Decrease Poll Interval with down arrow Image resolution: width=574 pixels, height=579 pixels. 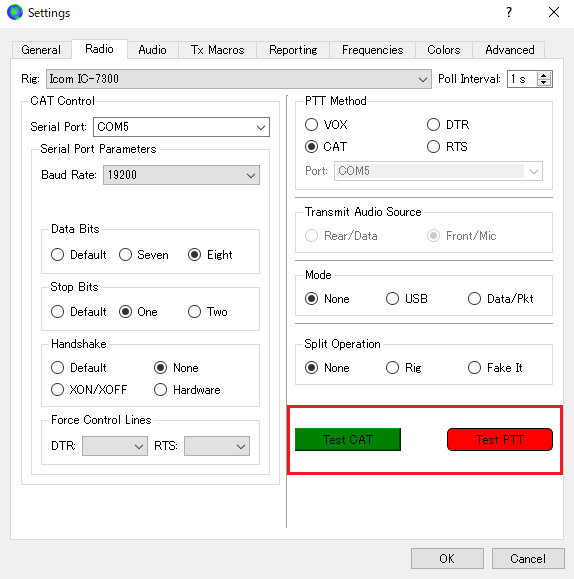[x=543, y=82]
